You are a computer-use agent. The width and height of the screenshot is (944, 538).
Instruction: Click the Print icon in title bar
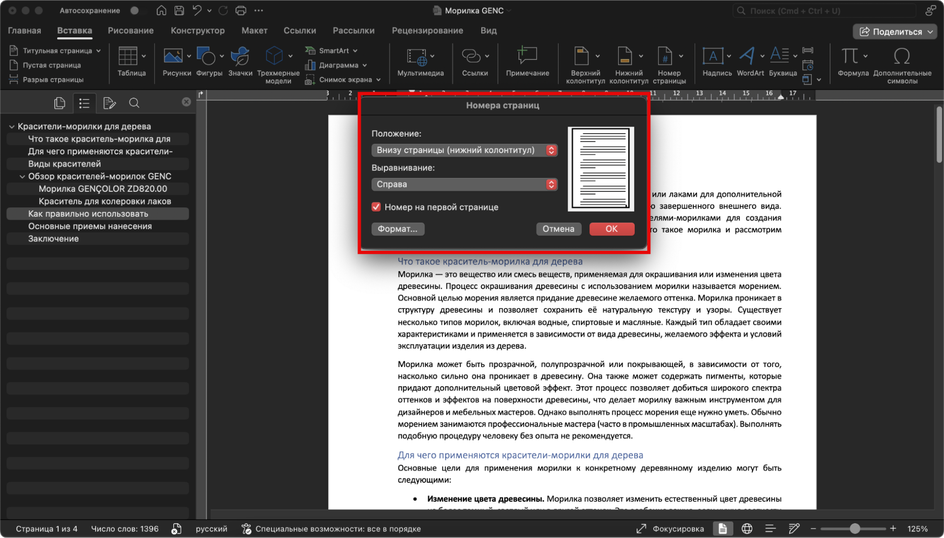241,10
